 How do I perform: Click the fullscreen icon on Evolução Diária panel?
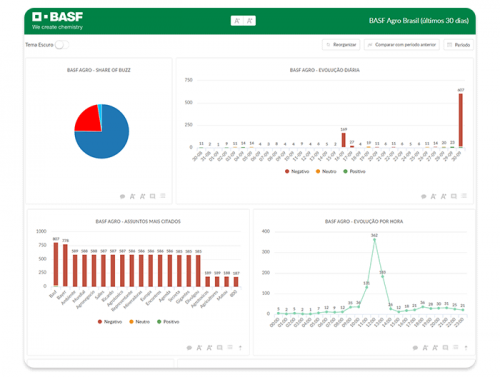click(454, 196)
